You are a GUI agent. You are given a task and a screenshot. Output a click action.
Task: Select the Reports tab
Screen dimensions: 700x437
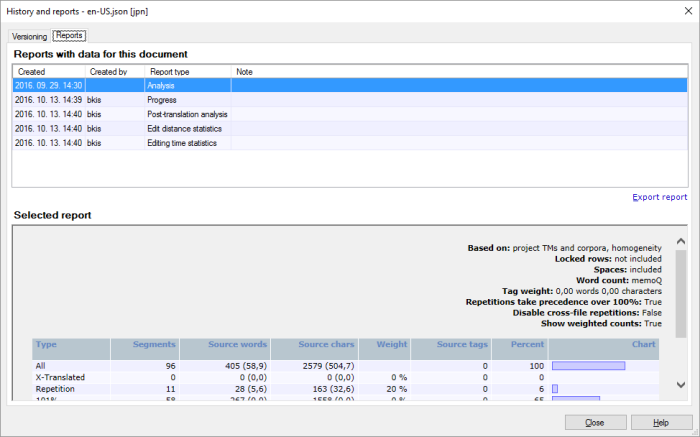coord(69,35)
